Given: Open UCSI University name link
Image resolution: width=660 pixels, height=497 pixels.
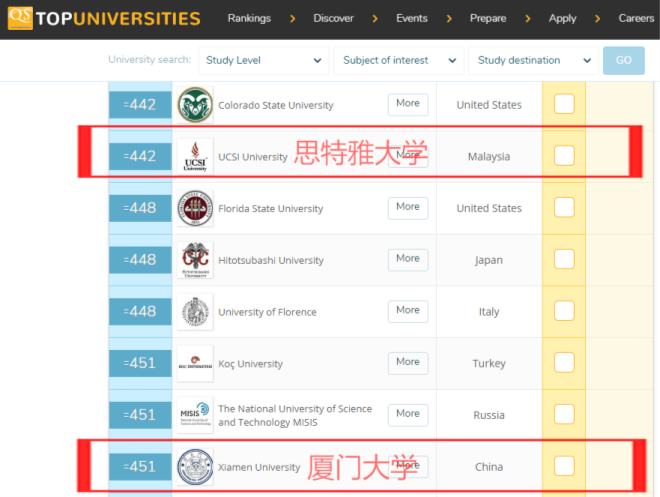Looking at the screenshot, I should click(x=253, y=157).
